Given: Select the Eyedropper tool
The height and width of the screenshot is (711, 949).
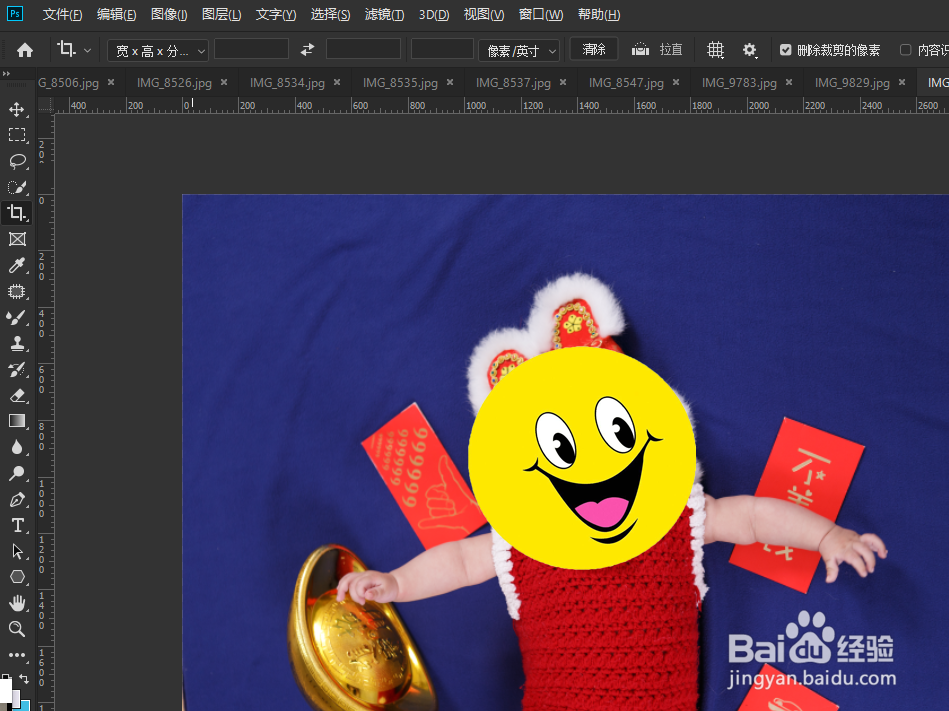Looking at the screenshot, I should point(17,265).
